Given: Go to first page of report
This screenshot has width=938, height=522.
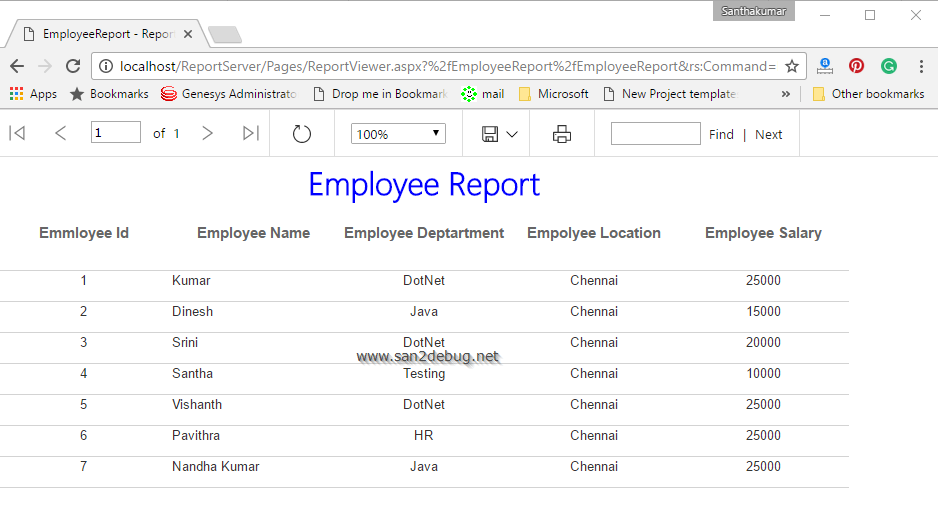Looking at the screenshot, I should (17, 134).
